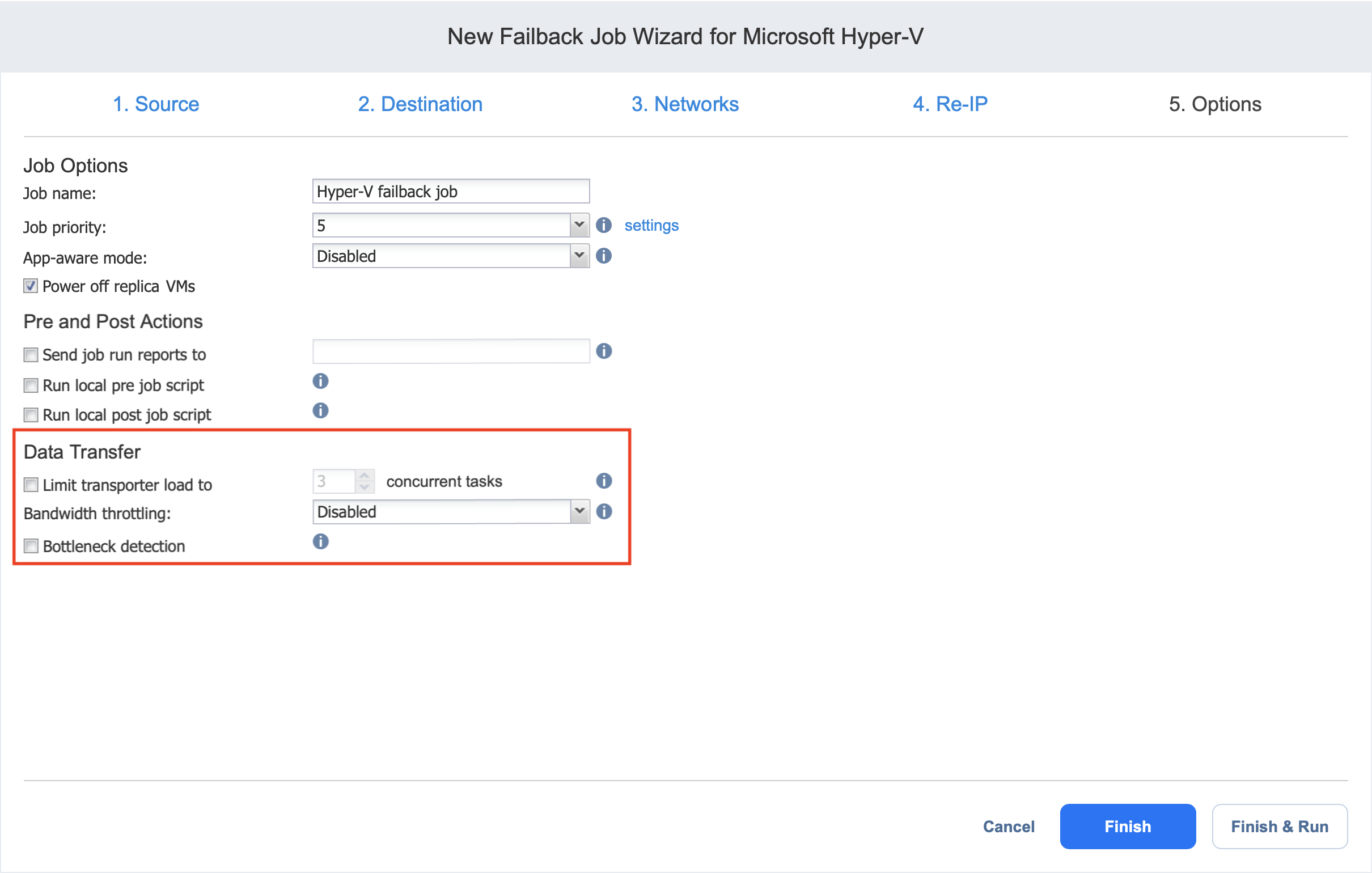The image size is (1372, 873).
Task: Check Run local pre job script
Action: [31, 386]
